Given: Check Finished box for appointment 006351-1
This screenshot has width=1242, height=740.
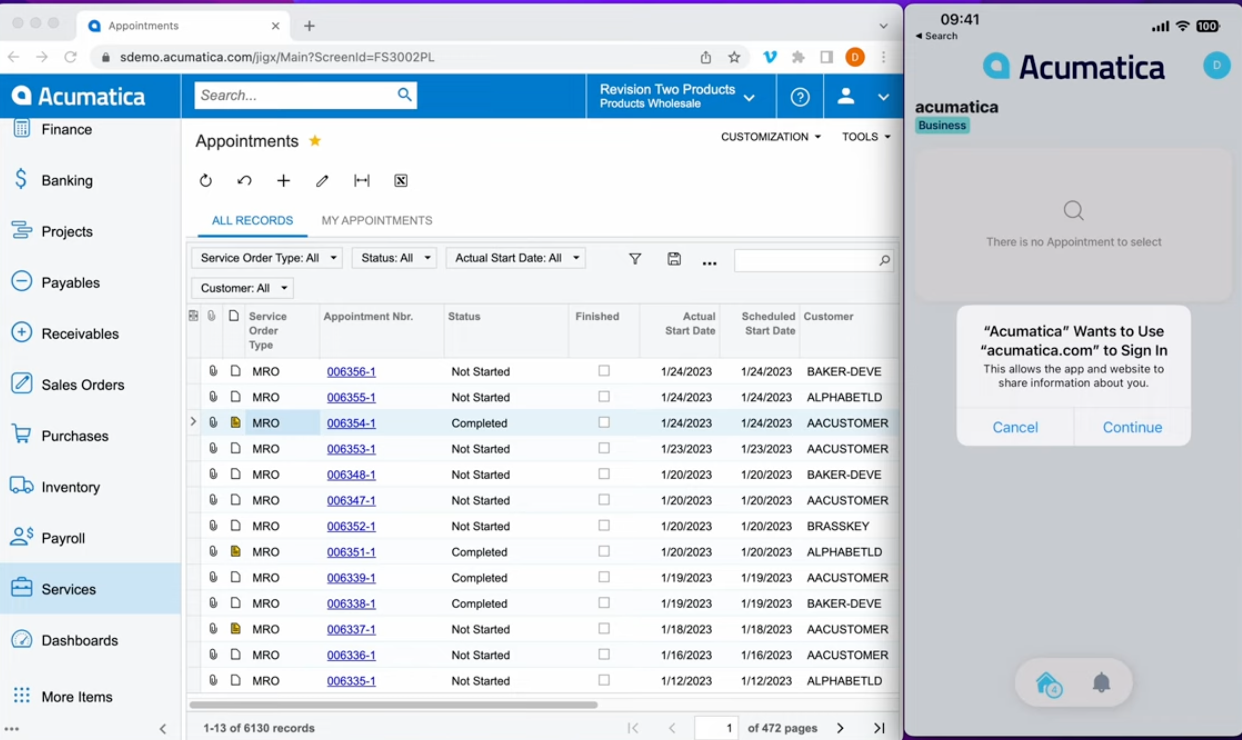Looking at the screenshot, I should pyautogui.click(x=604, y=552).
